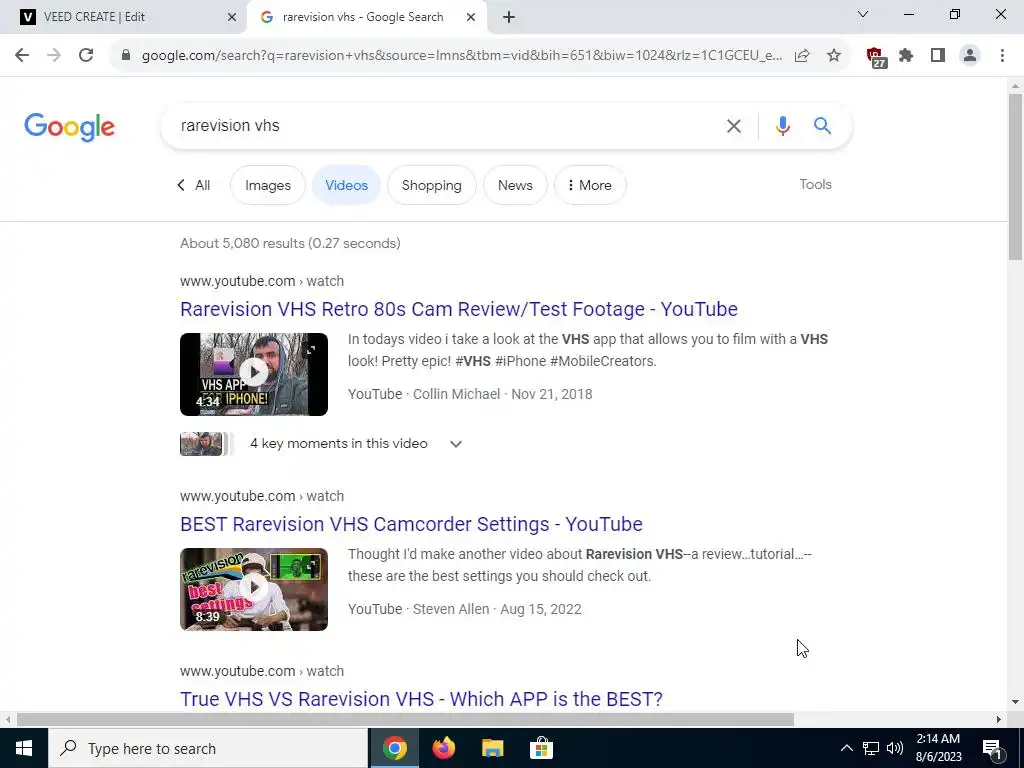1024x768 pixels.
Task: Open a new browser tab
Action: point(509,17)
